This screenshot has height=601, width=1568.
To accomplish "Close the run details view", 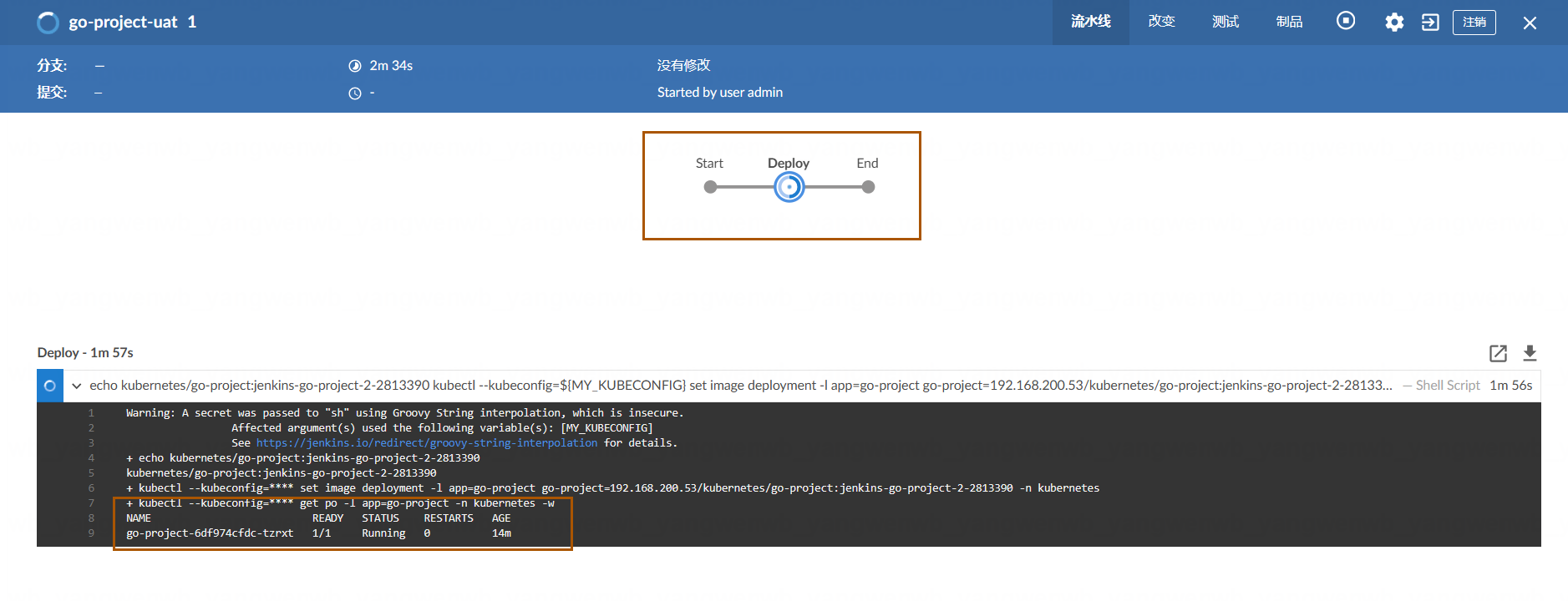I will click(x=1530, y=23).
